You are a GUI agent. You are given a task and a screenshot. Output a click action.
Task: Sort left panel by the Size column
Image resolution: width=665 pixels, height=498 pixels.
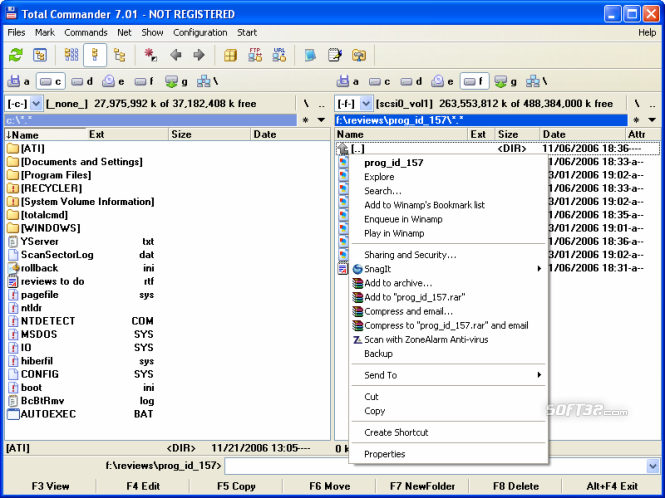[x=209, y=134]
